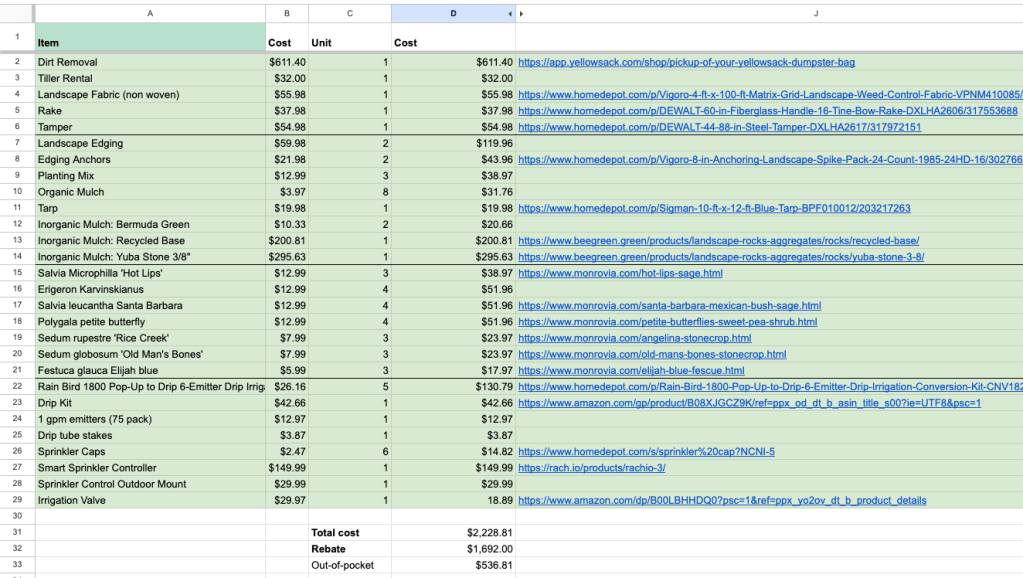Select the Smart Sprinkler Controller cell
This screenshot has width=1023, height=578.
pyautogui.click(x=150, y=468)
